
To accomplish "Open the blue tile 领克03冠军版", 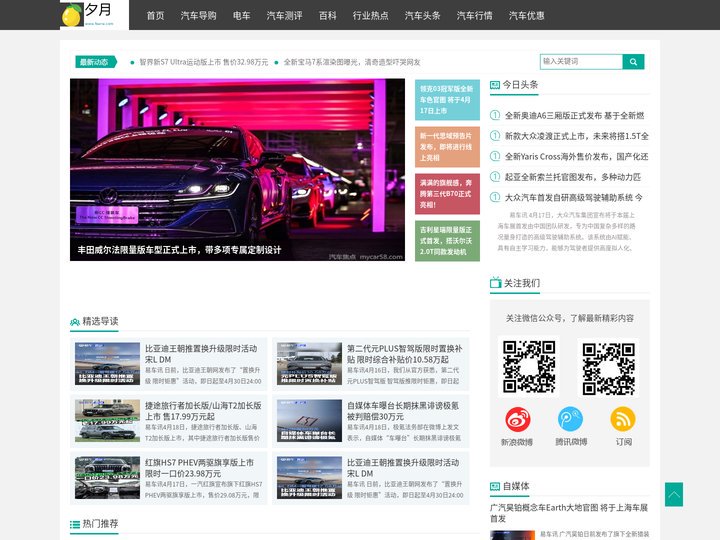I will point(447,100).
